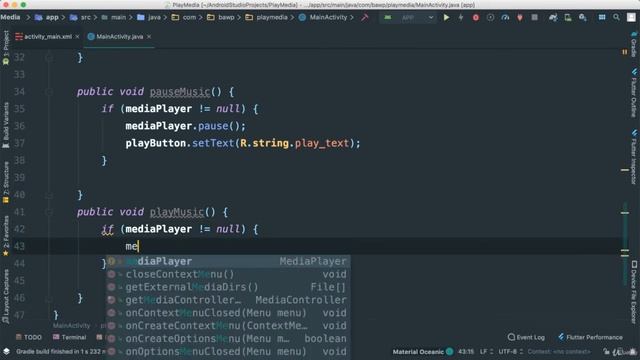Click the hammer Make Project icon

pos(364,18)
